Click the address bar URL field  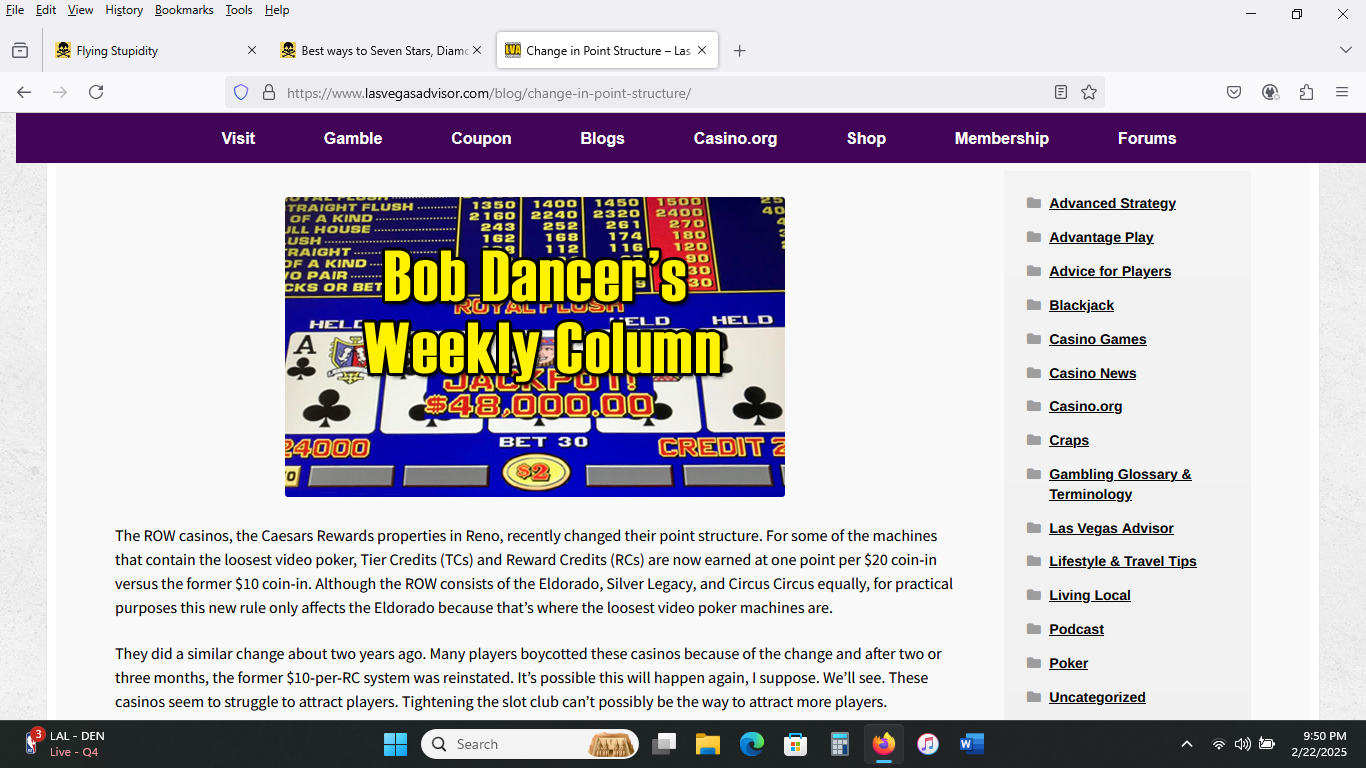[664, 92]
